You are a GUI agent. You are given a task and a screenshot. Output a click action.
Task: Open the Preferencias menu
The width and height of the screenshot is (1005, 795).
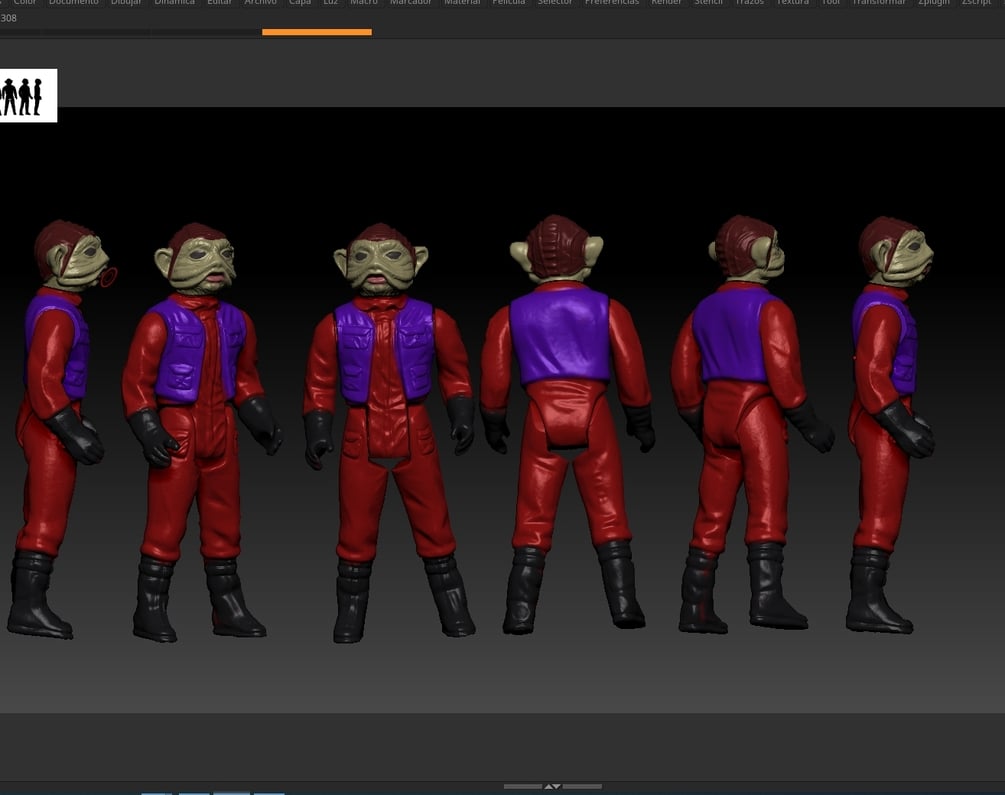611,3
